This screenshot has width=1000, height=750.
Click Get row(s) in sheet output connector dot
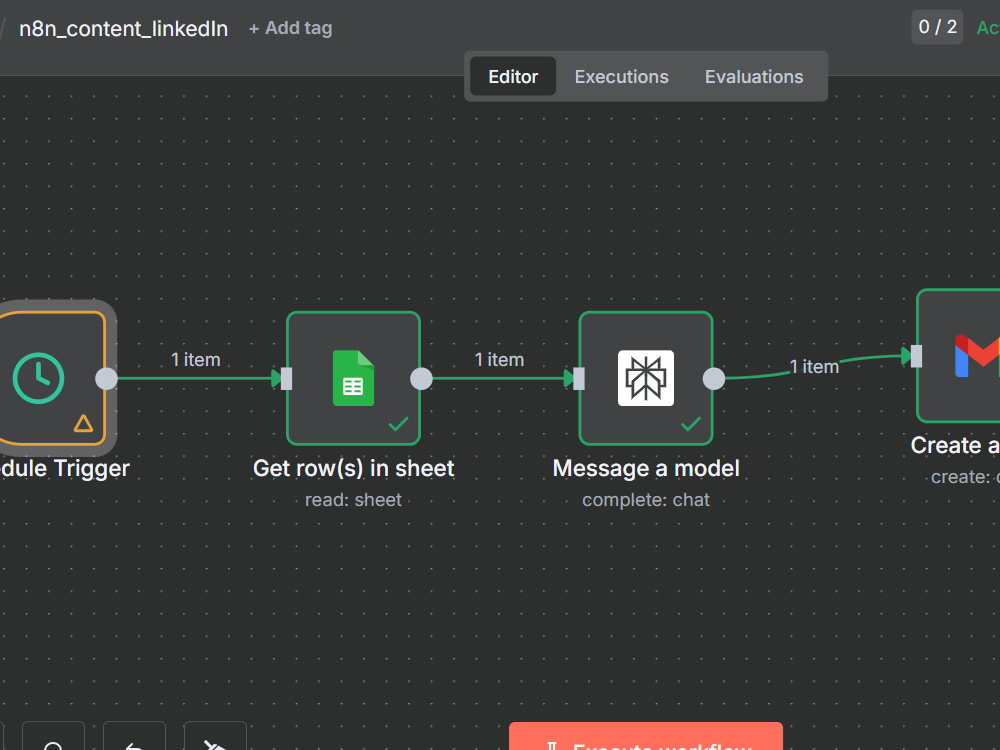tap(421, 378)
